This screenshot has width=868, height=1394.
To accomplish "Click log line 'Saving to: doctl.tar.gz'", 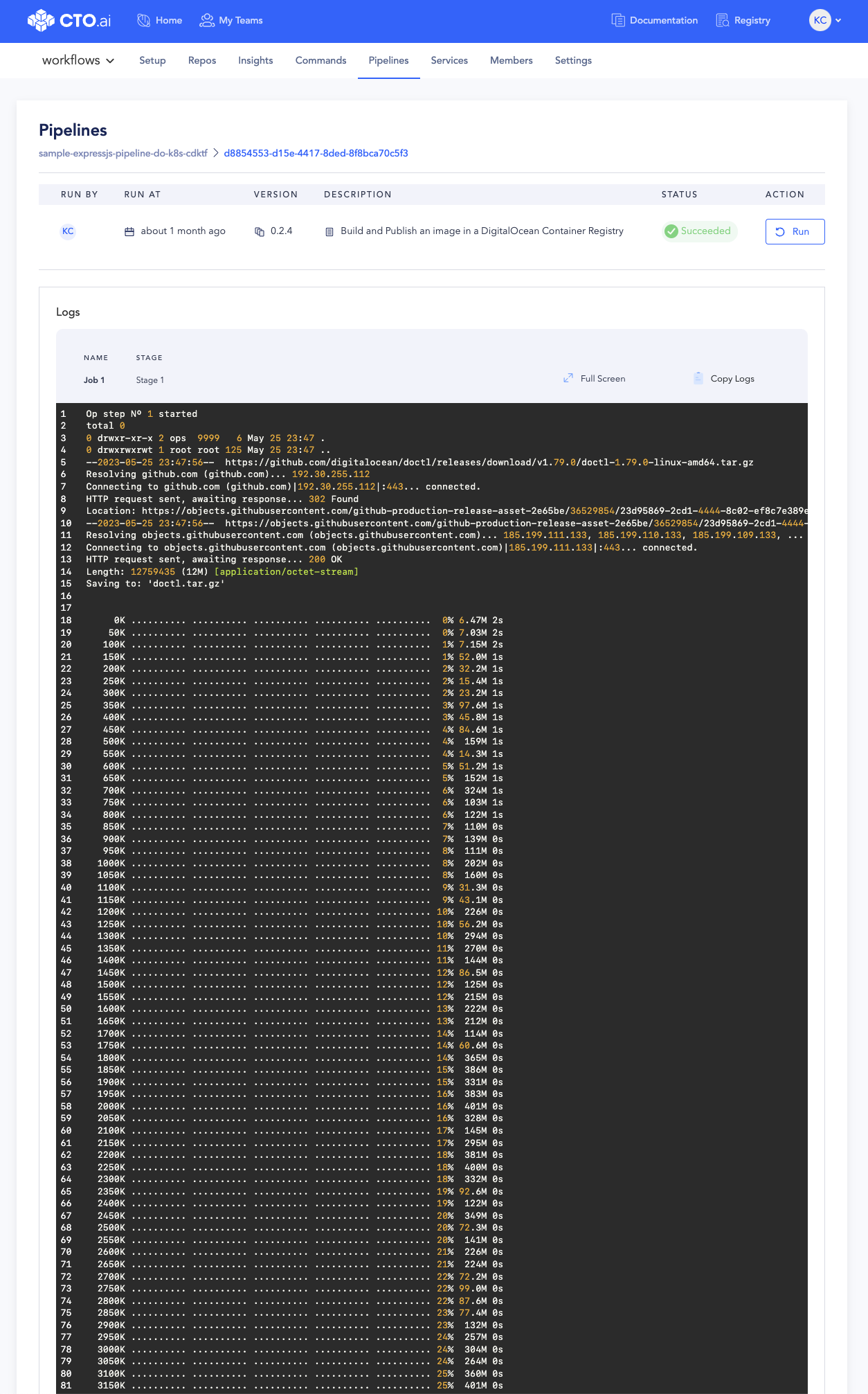I will [x=156, y=584].
